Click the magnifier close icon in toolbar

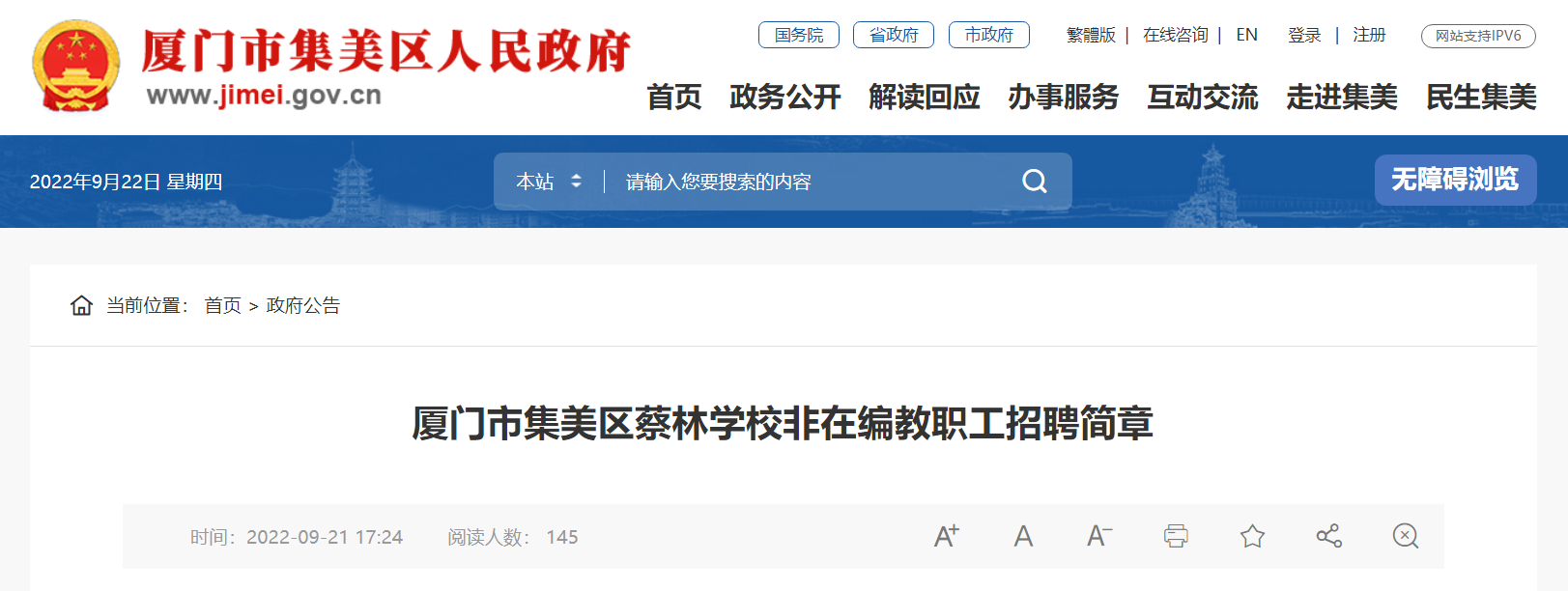point(1406,536)
